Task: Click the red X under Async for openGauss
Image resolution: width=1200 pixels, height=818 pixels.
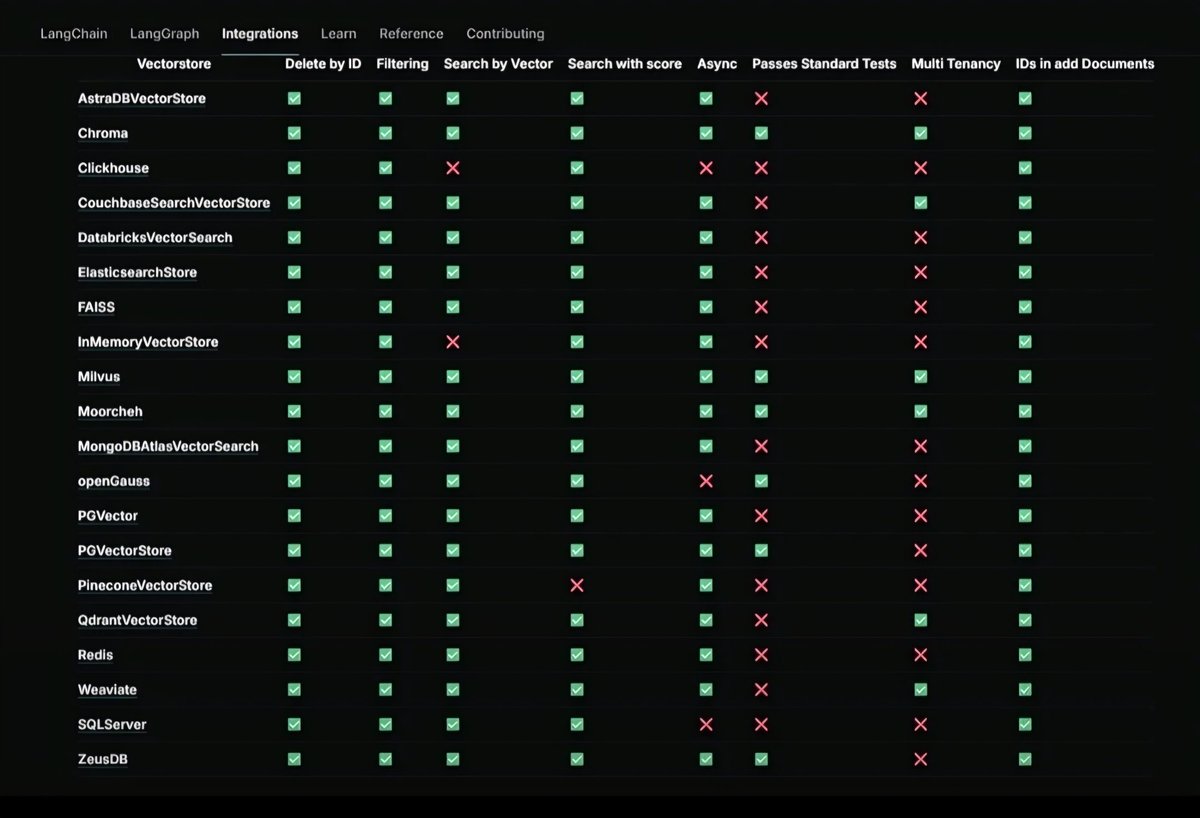Action: pyautogui.click(x=705, y=481)
